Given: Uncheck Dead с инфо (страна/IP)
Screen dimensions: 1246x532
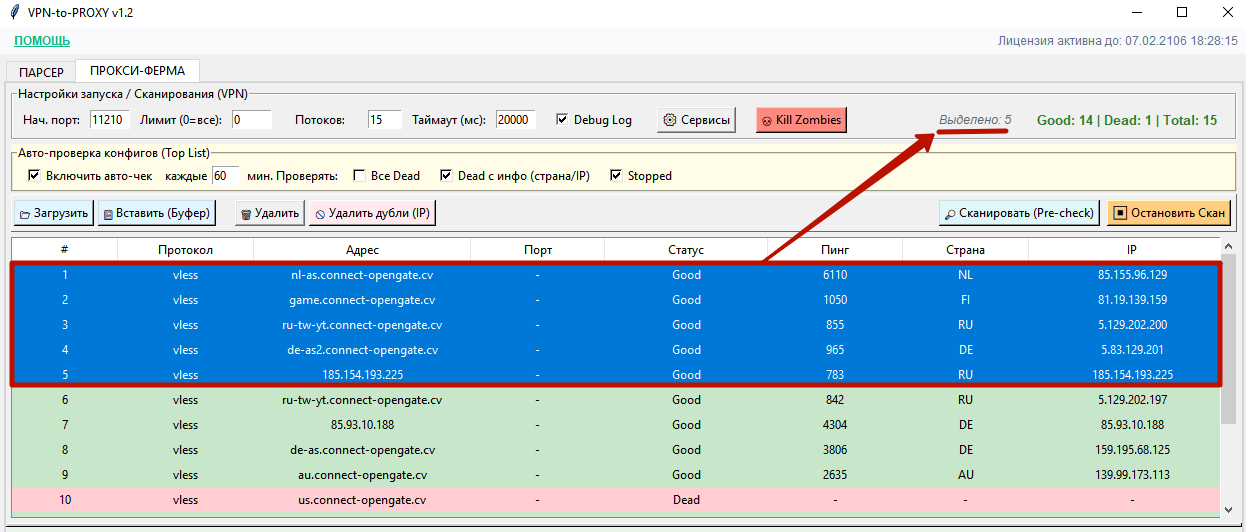Looking at the screenshot, I should coord(446,176).
